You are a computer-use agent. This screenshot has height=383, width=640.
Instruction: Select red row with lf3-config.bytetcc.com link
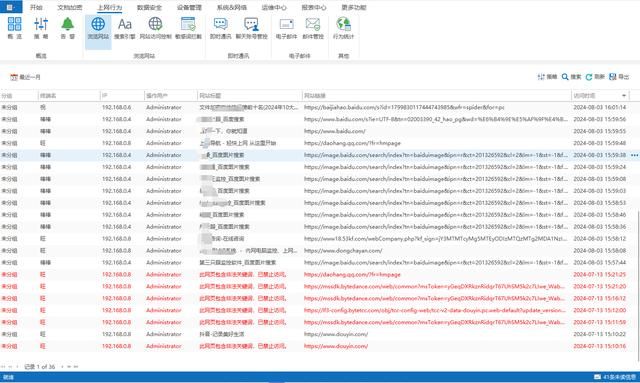click(x=319, y=310)
